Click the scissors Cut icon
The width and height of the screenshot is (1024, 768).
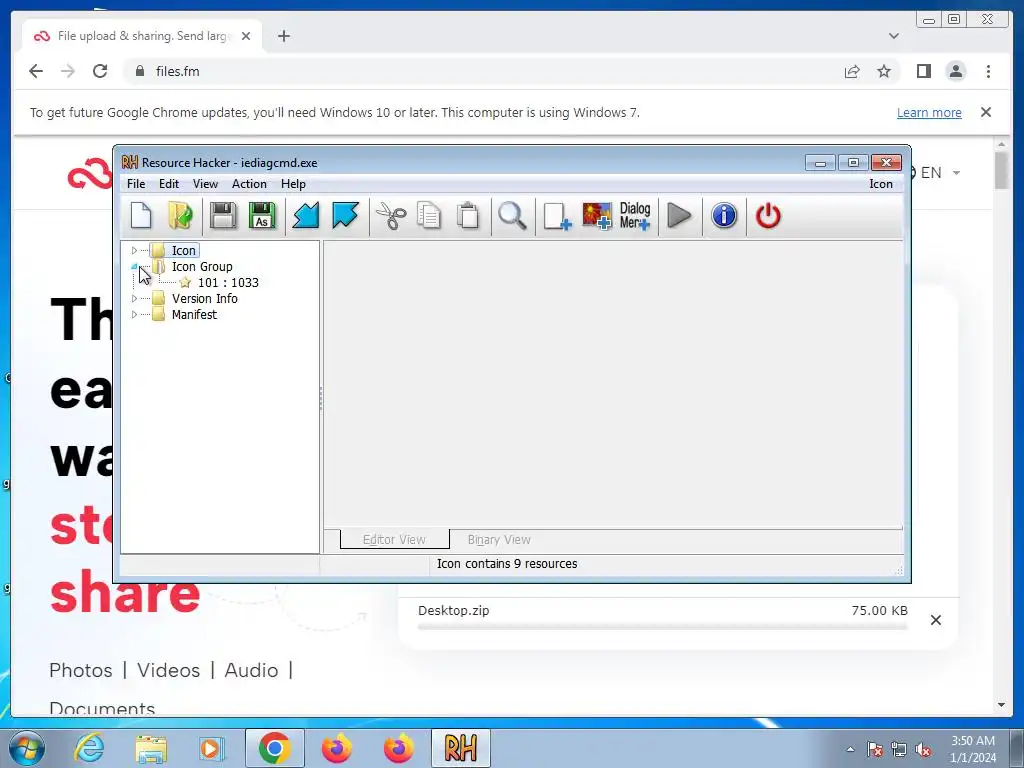[391, 216]
